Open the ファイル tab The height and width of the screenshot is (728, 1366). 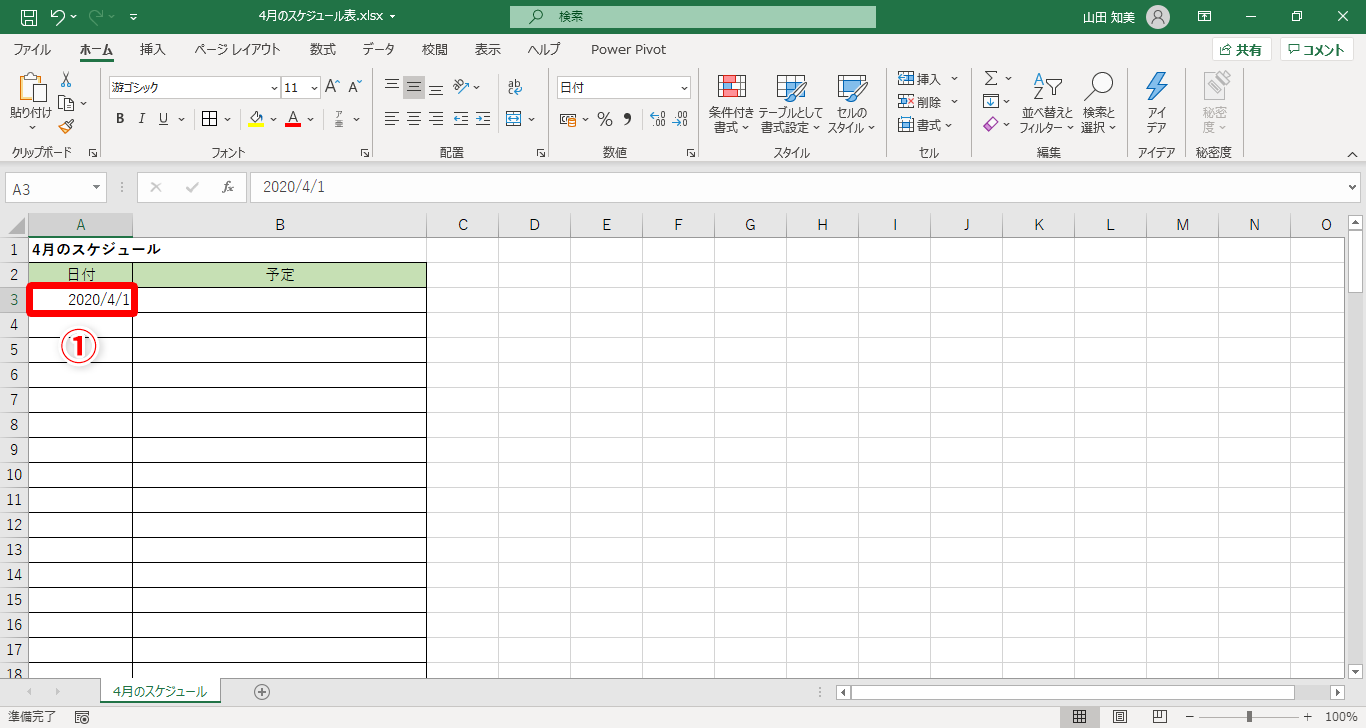[32, 49]
